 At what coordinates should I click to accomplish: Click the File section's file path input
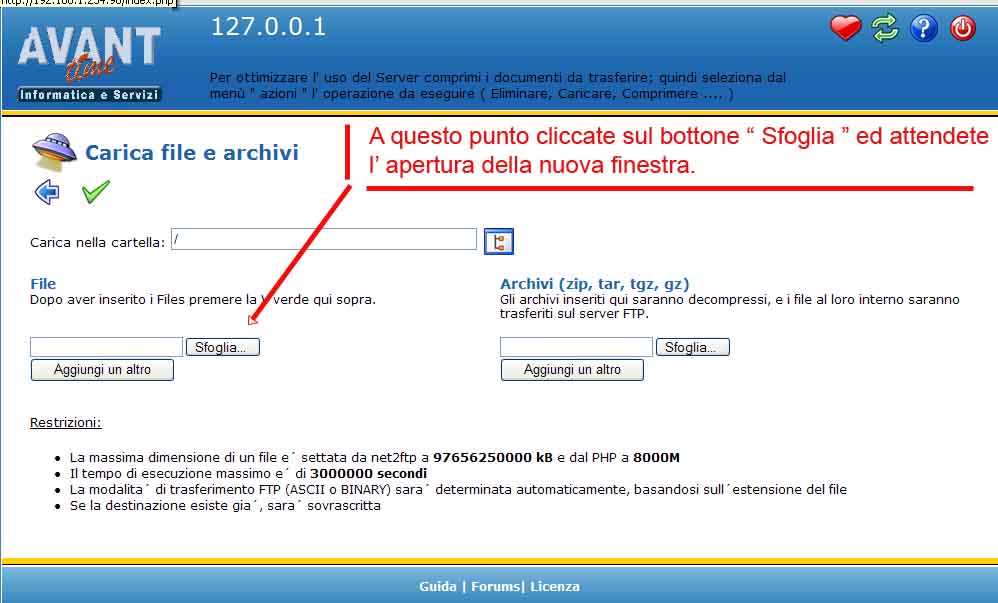(106, 347)
